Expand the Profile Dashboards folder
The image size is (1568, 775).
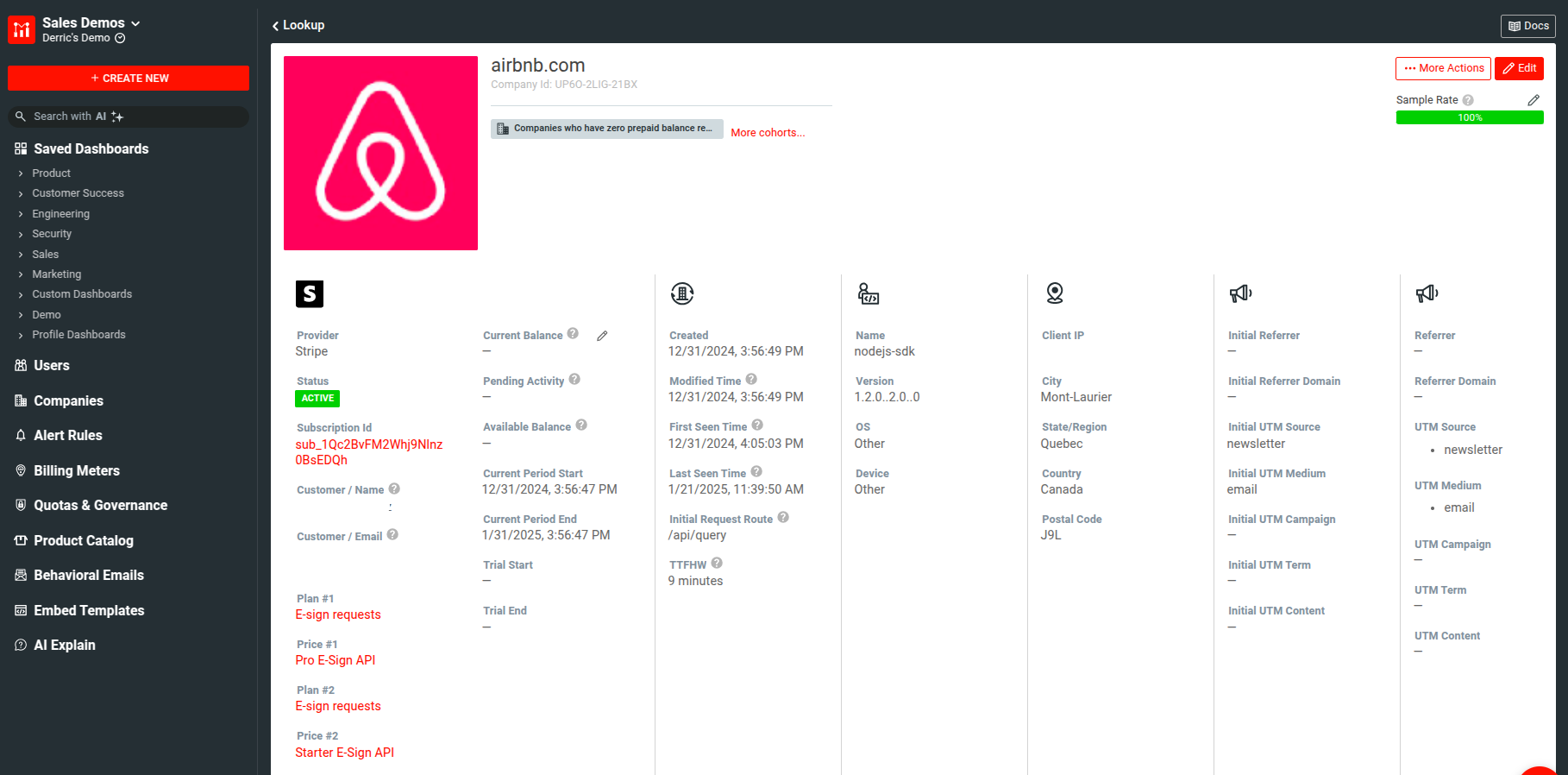click(78, 335)
